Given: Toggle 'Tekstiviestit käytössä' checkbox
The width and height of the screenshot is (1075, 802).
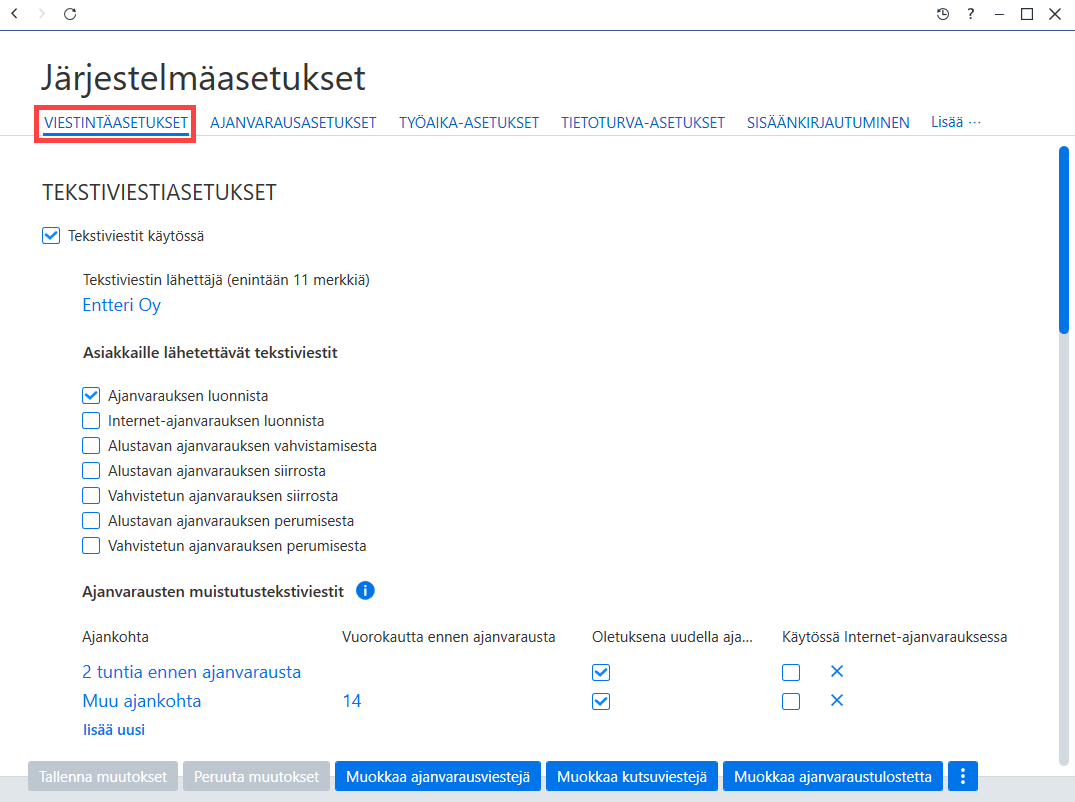Looking at the screenshot, I should (x=51, y=236).
